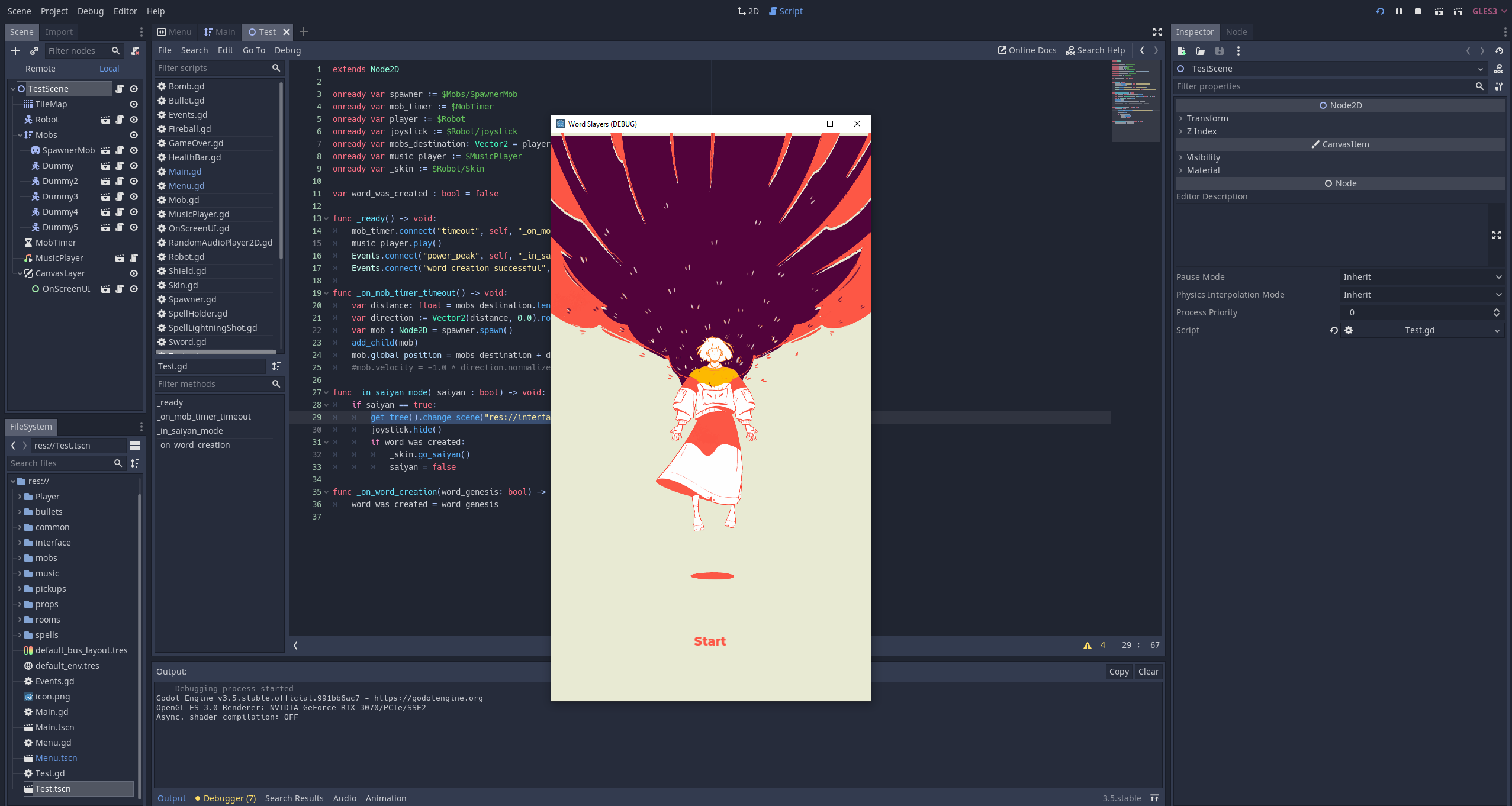Click Add Child Node plus icon
Image resolution: width=1512 pixels, height=806 pixels.
click(15, 51)
